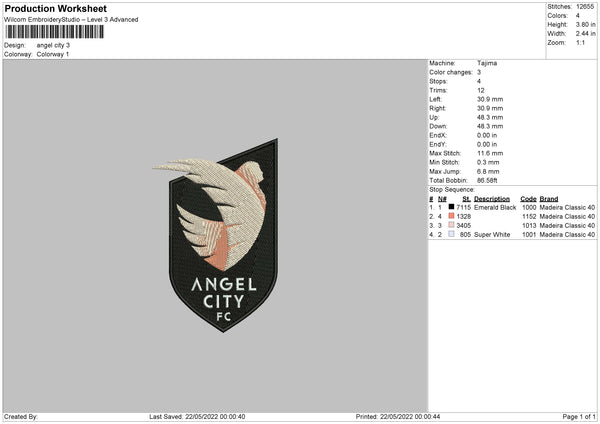Click 'Madeira Classic 40' in the Emerald Black row
The width and height of the screenshot is (600, 424).
(x=567, y=207)
